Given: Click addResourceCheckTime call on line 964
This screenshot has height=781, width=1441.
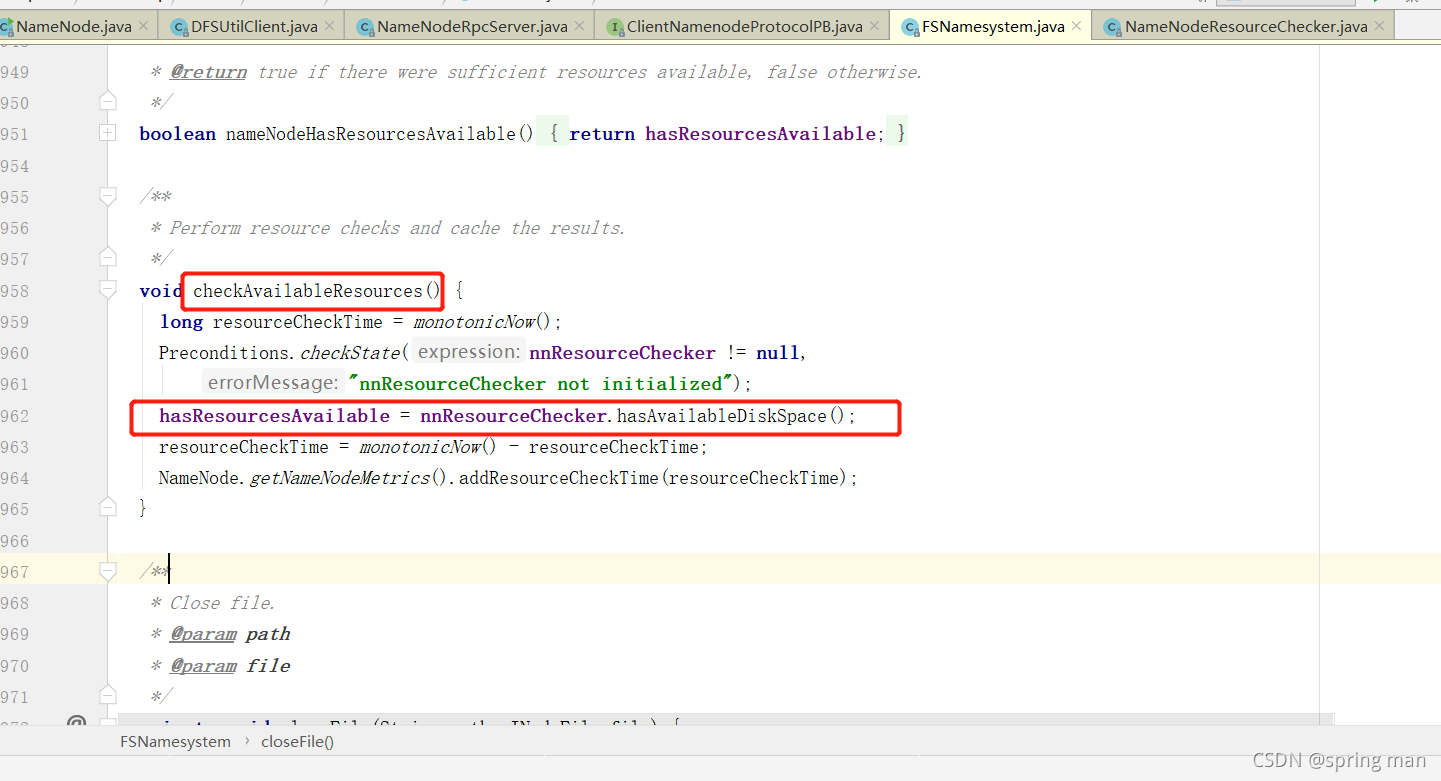Looking at the screenshot, I should tap(558, 478).
